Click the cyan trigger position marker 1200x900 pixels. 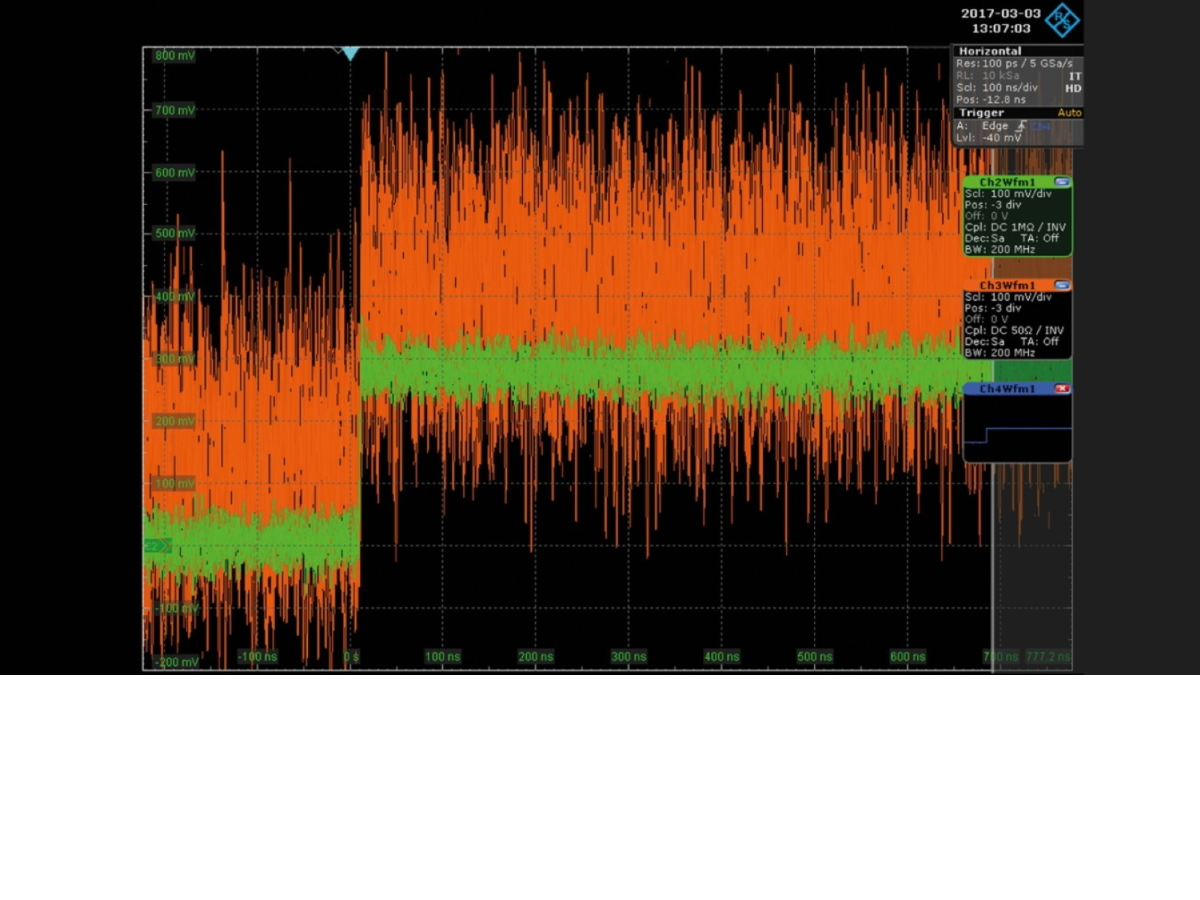click(x=349, y=53)
